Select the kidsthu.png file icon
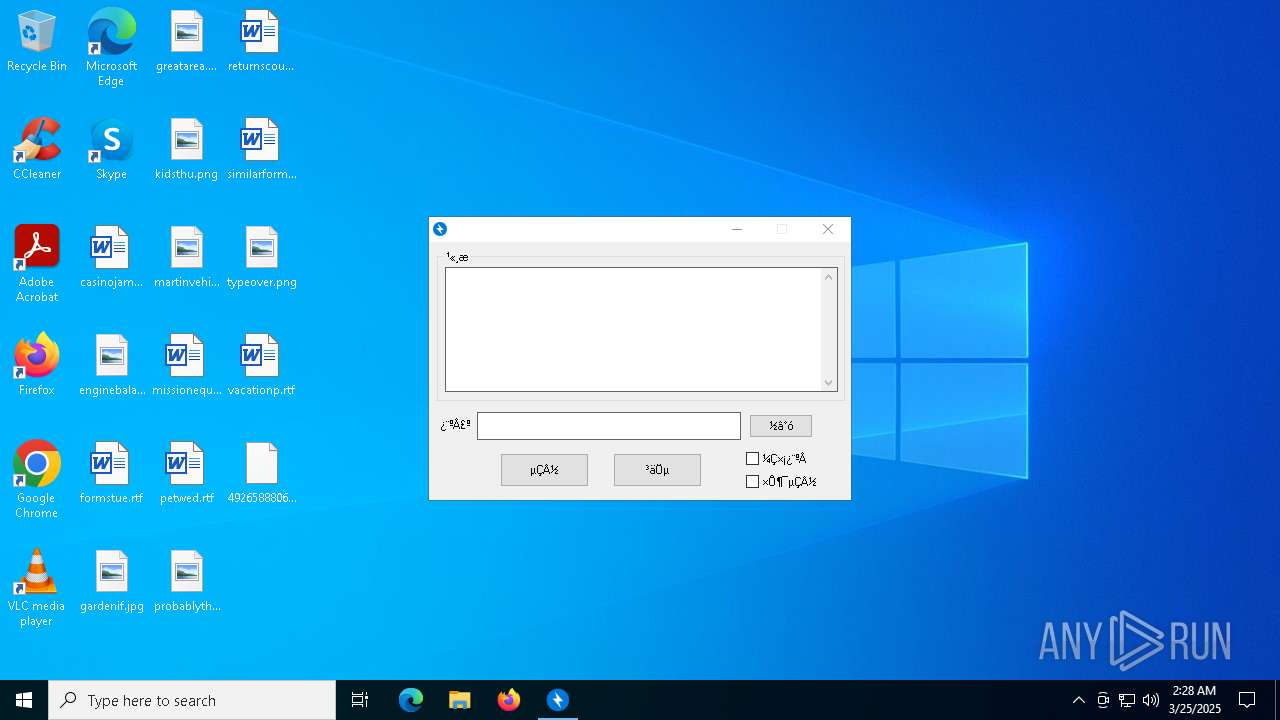 pyautogui.click(x=187, y=149)
